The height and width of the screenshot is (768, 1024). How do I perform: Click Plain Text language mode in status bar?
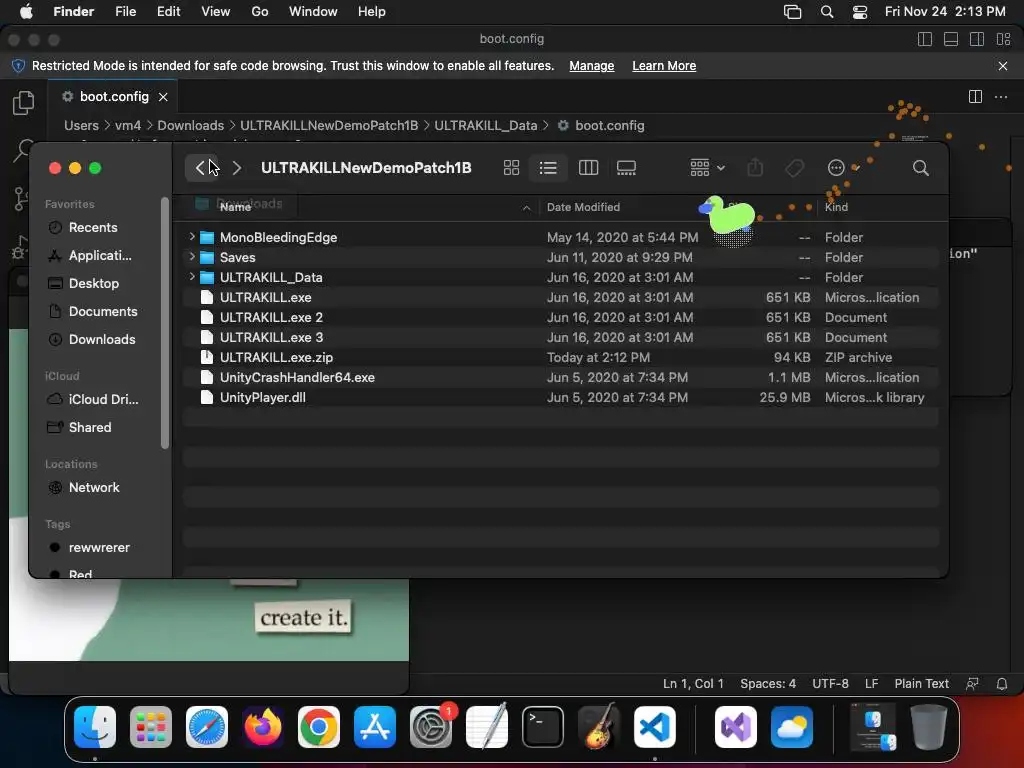click(x=921, y=684)
